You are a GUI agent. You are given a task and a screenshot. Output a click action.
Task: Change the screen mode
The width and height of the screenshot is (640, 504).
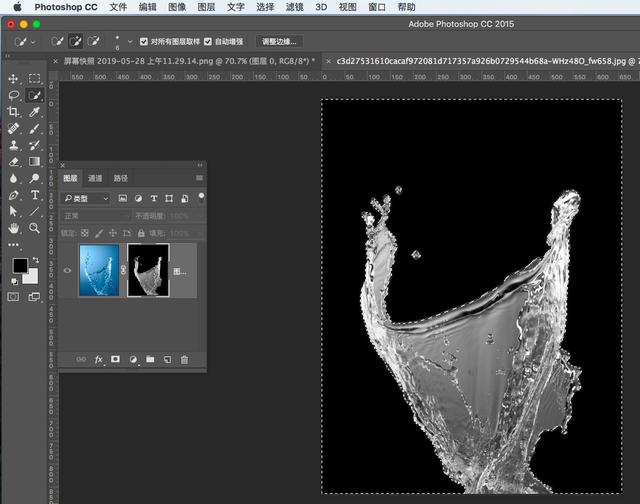pyautogui.click(x=34, y=297)
